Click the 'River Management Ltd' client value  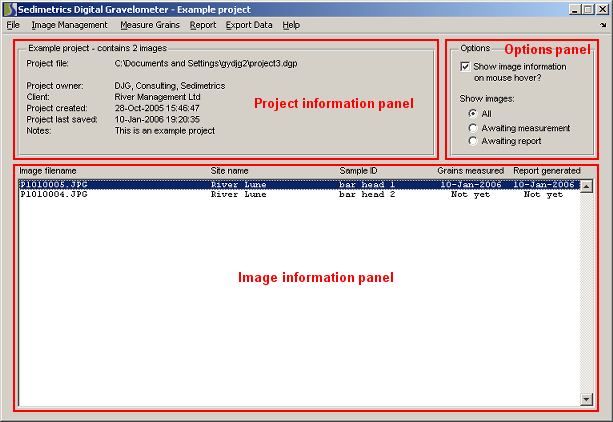pyautogui.click(x=157, y=97)
